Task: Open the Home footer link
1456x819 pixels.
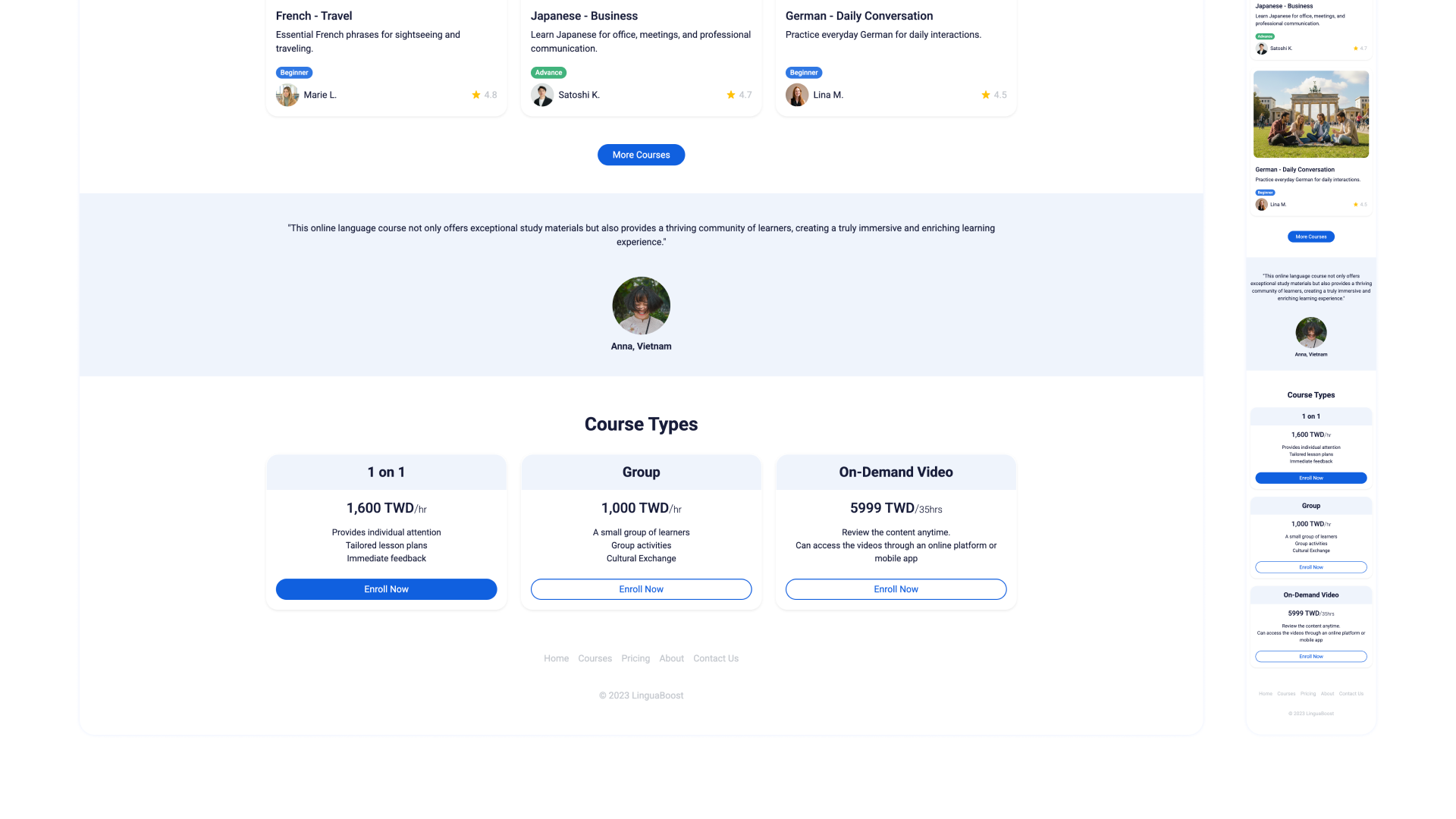Action: coord(556,658)
